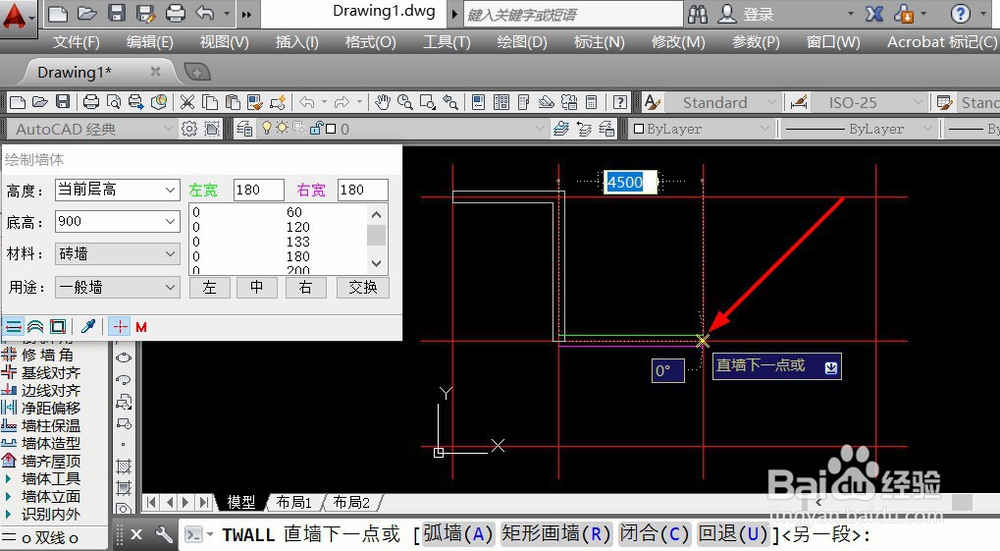Click the 右宽 input field with 180

(x=362, y=189)
